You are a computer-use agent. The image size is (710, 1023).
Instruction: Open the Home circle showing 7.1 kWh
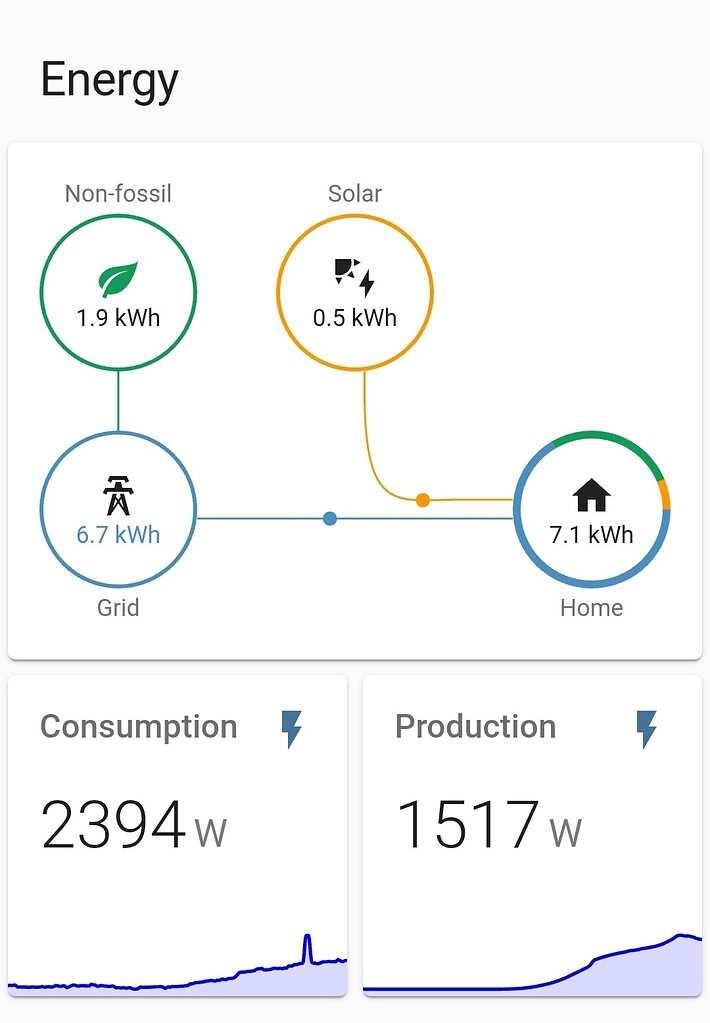tap(591, 510)
